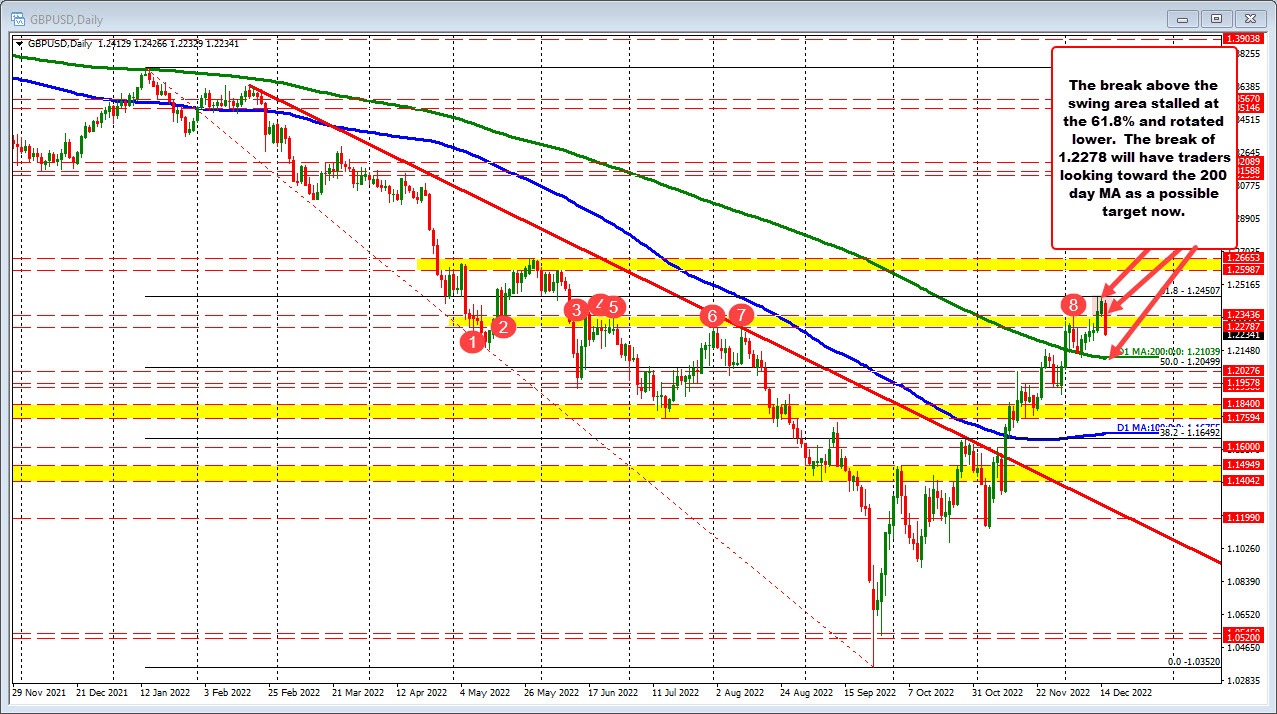Open the dropdown arrow beside the GBPUSD quote line
Screen dimensions: 1277x714
19,44
